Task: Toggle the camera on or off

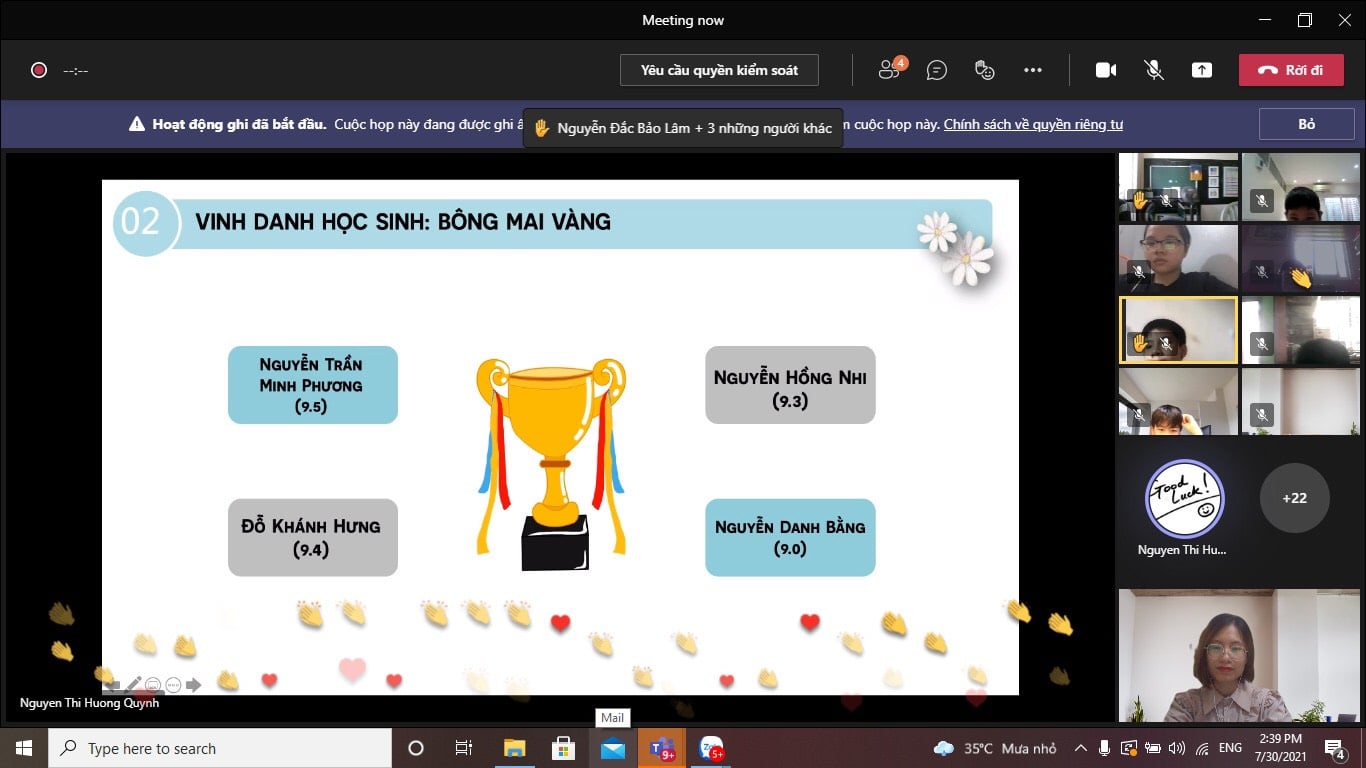Action: click(x=1106, y=70)
